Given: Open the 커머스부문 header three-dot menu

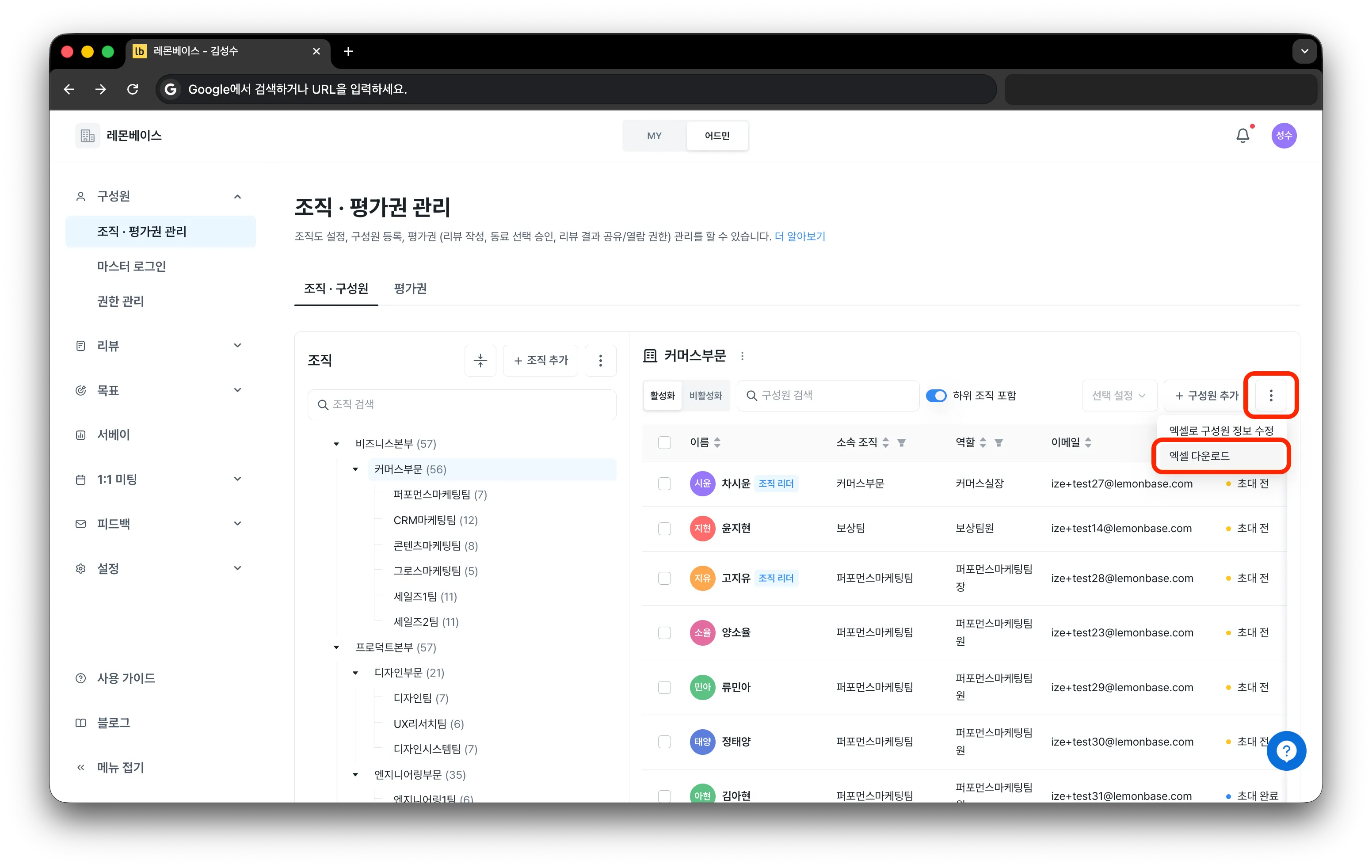Looking at the screenshot, I should [742, 356].
